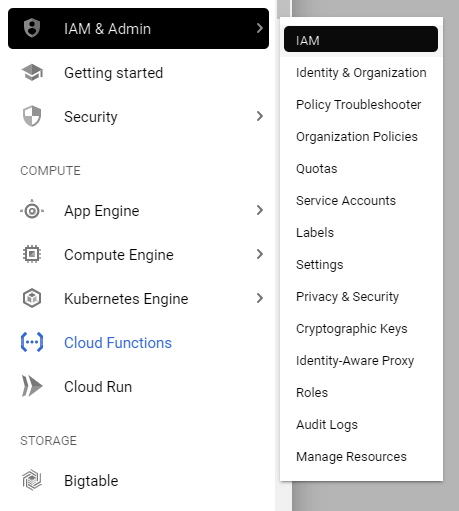459x511 pixels.
Task: Click the Cloud Run arrow icon
Action: coord(32,386)
